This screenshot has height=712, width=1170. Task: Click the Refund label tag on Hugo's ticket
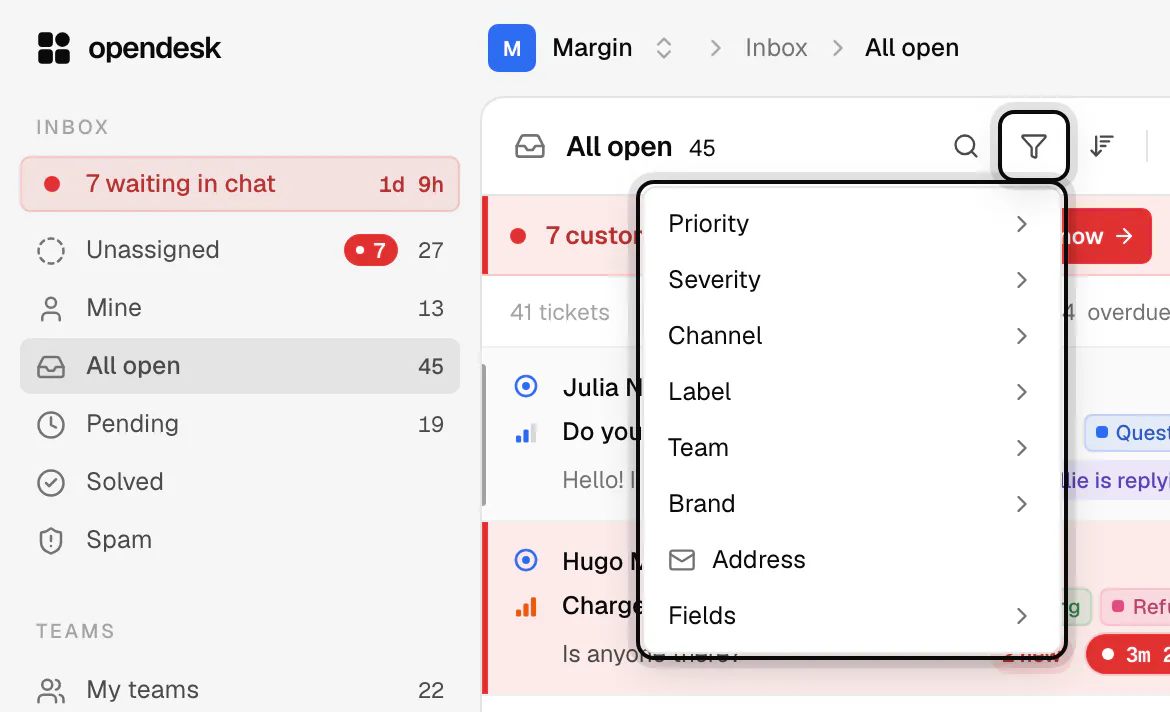click(x=1135, y=607)
